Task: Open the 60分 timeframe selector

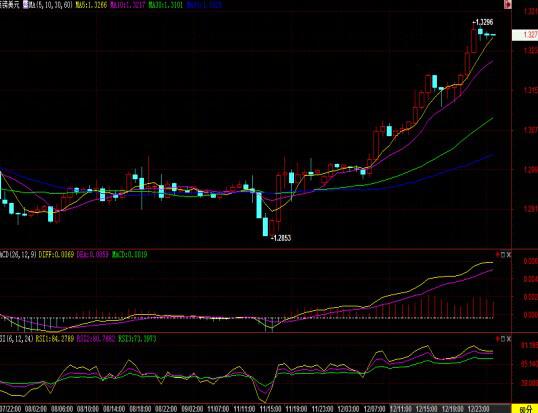Action: coord(525,409)
